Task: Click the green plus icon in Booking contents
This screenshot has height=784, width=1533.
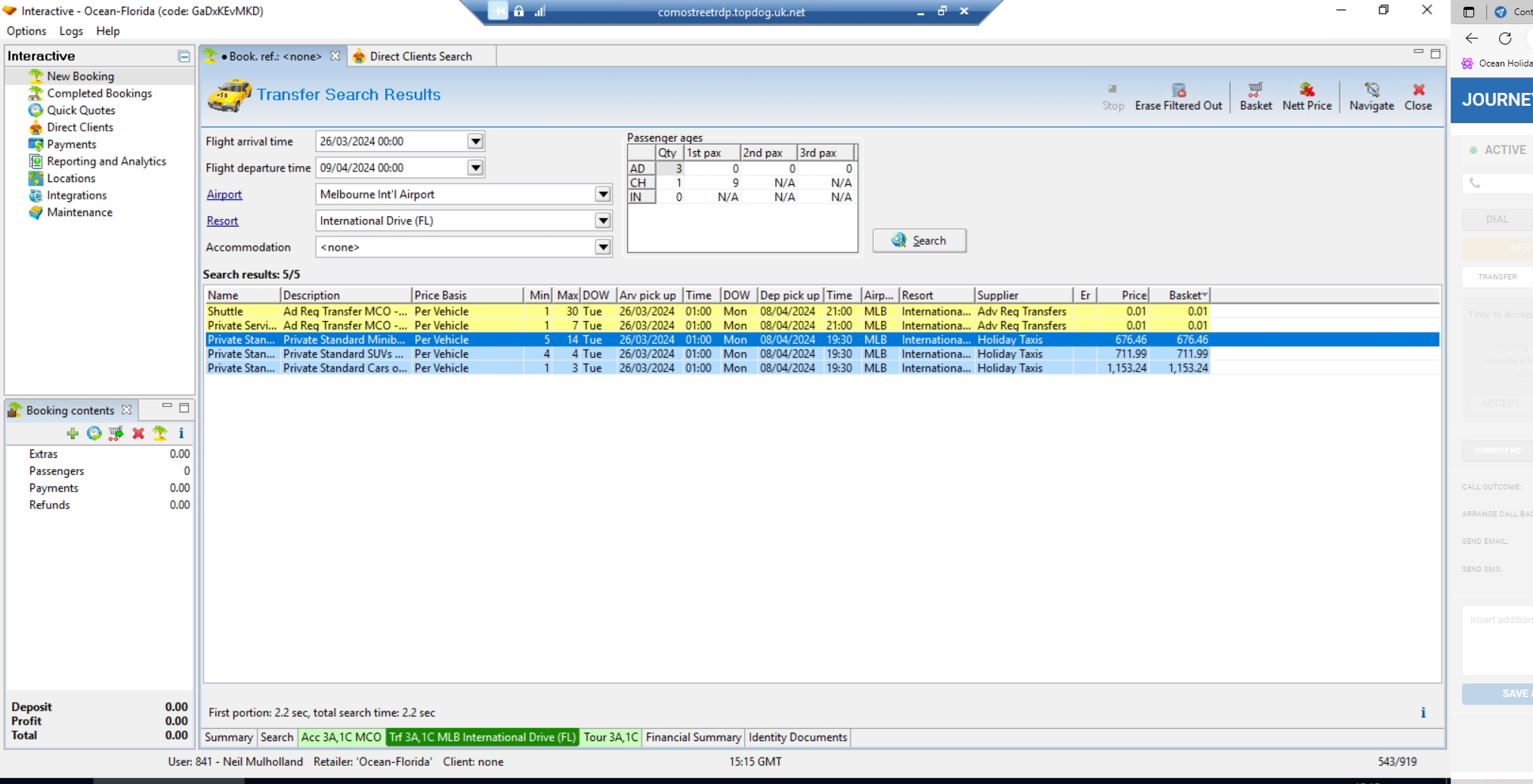Action: [x=73, y=434]
